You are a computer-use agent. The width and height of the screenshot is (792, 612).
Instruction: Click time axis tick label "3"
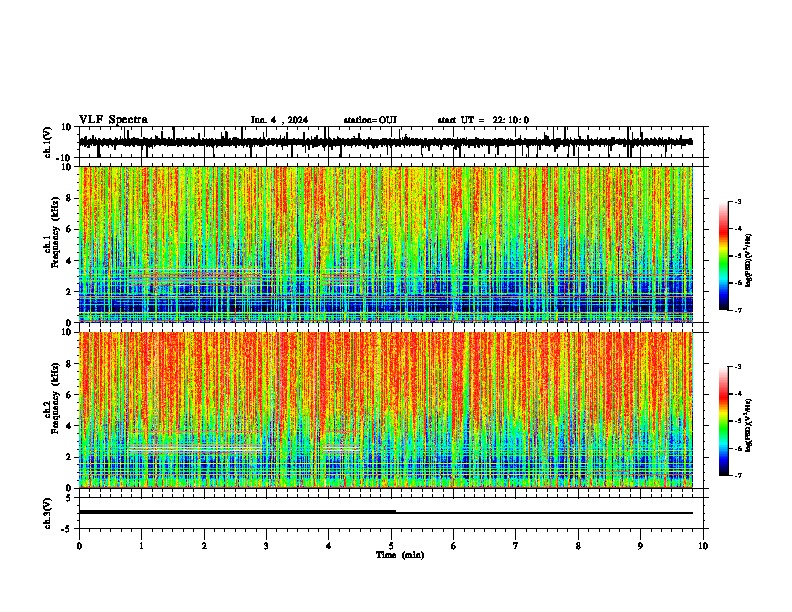click(x=266, y=546)
